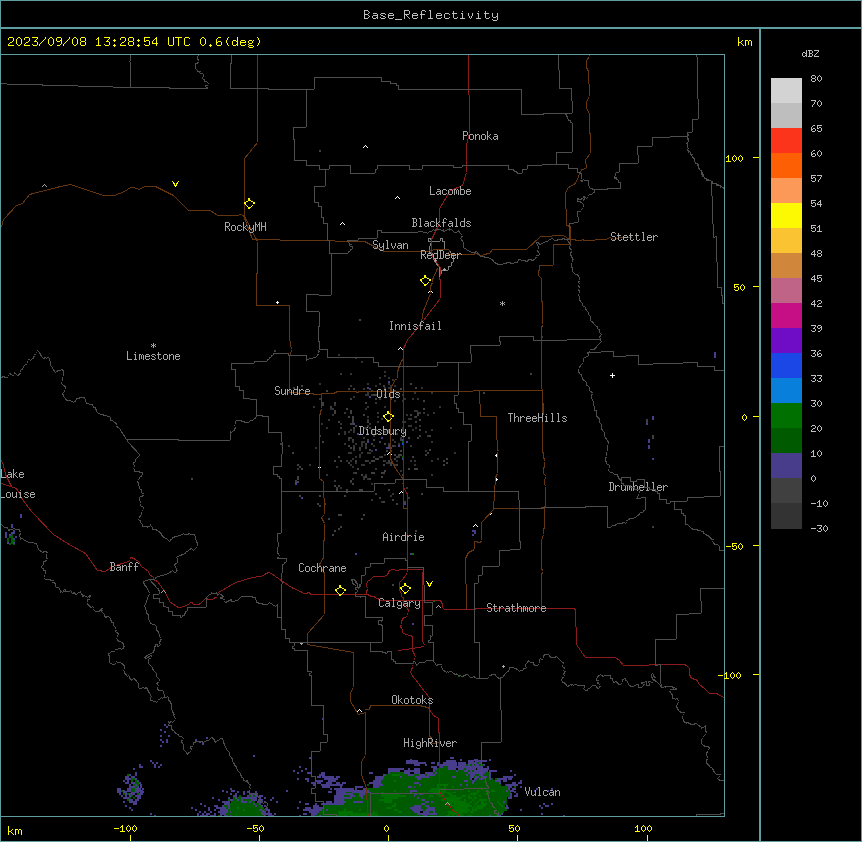Click the yellow station marker near RockyMH
Image resolution: width=862 pixels, height=842 pixels.
pyautogui.click(x=249, y=204)
